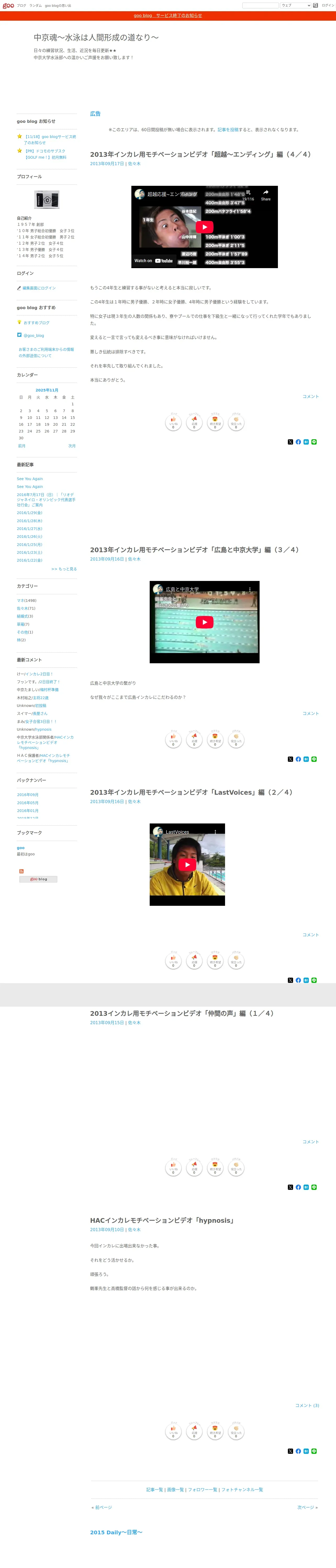Click the 記事を投稿 link in the ad notice
This screenshot has height=1568, width=336.
pyautogui.click(x=228, y=130)
